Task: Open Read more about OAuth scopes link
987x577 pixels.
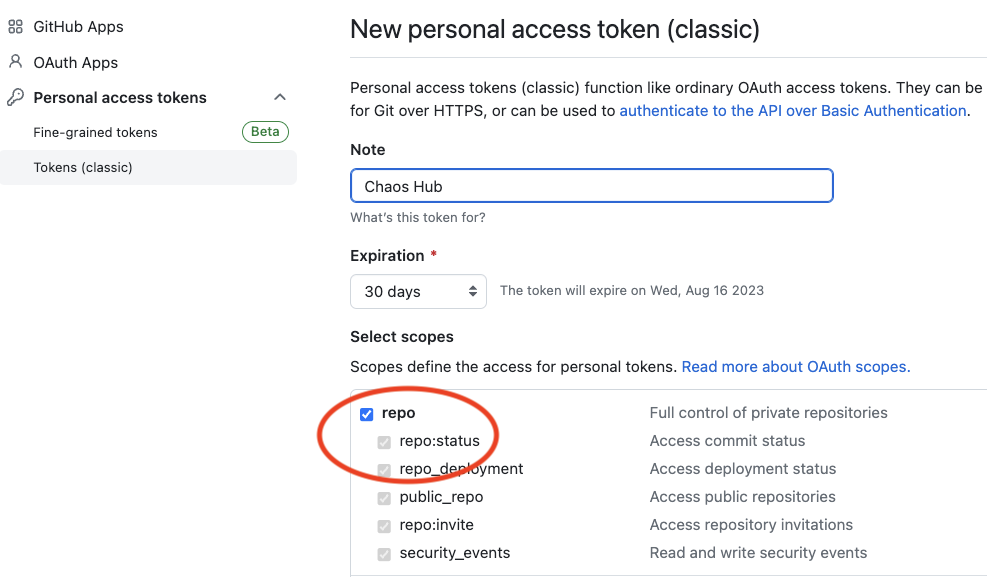Action: click(795, 367)
